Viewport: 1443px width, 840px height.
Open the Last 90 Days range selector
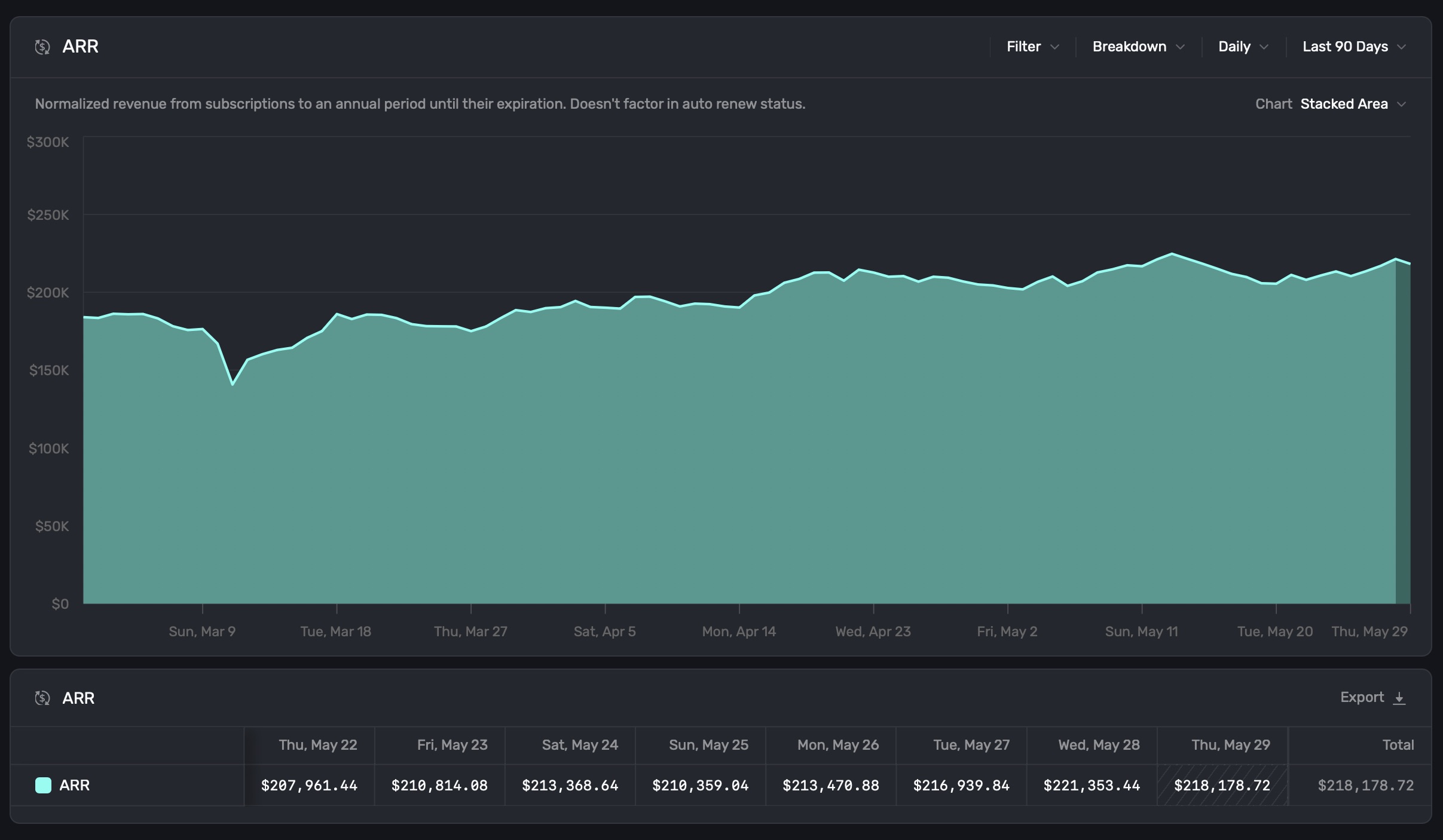1345,47
